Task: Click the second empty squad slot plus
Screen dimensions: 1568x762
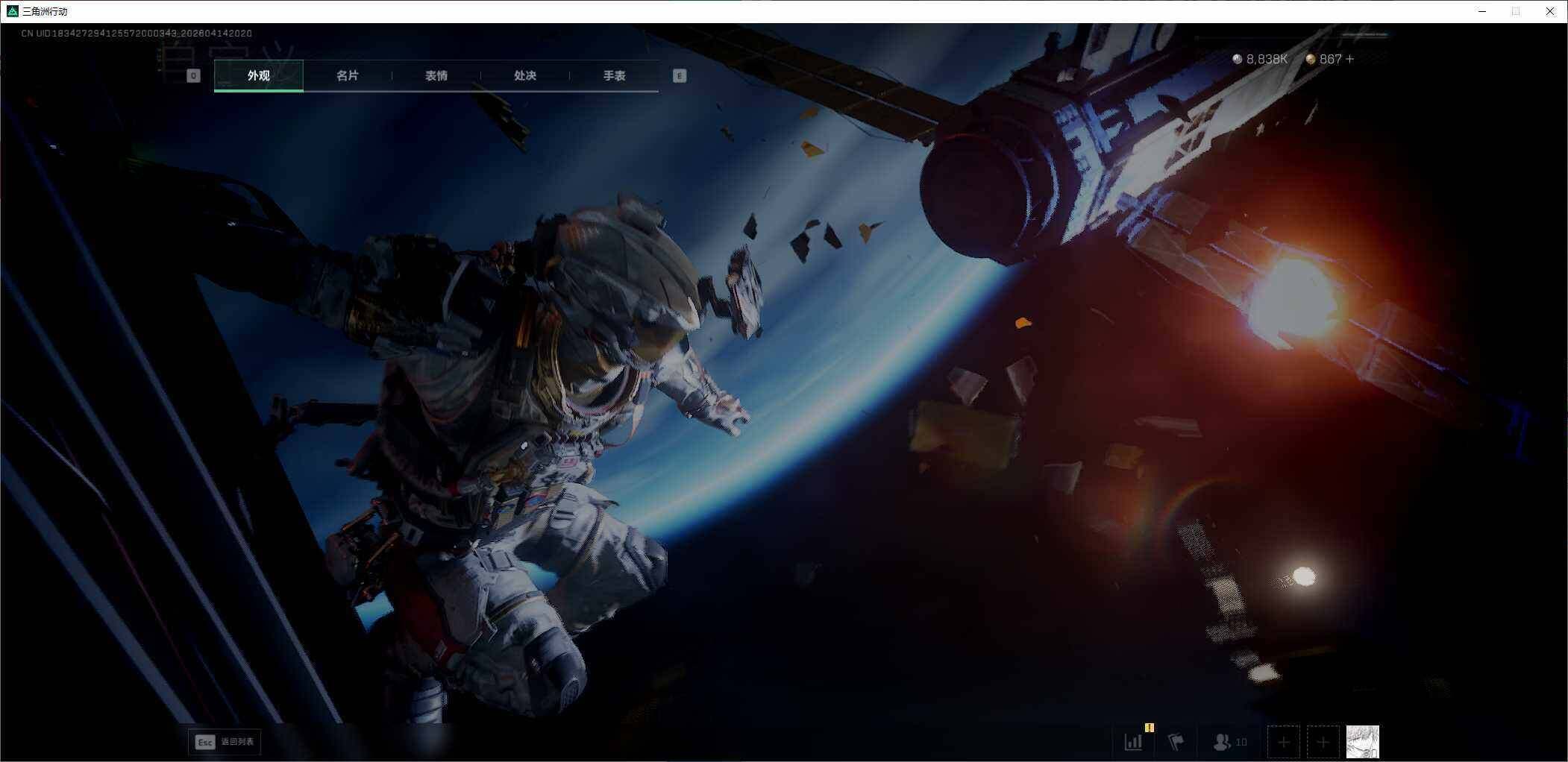Action: (x=1323, y=742)
